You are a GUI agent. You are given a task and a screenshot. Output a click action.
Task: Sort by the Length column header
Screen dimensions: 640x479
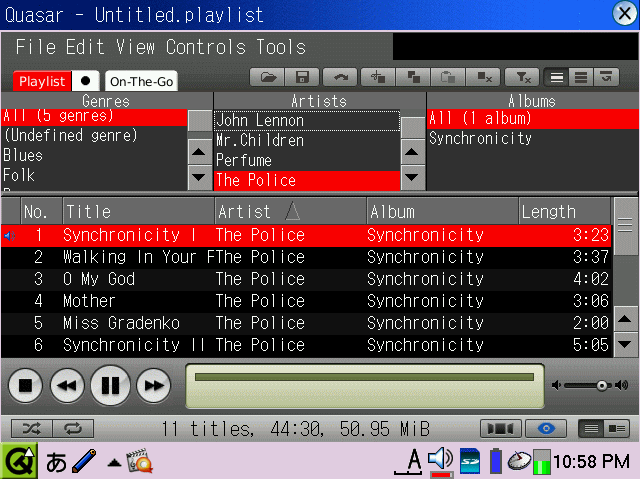pos(564,212)
